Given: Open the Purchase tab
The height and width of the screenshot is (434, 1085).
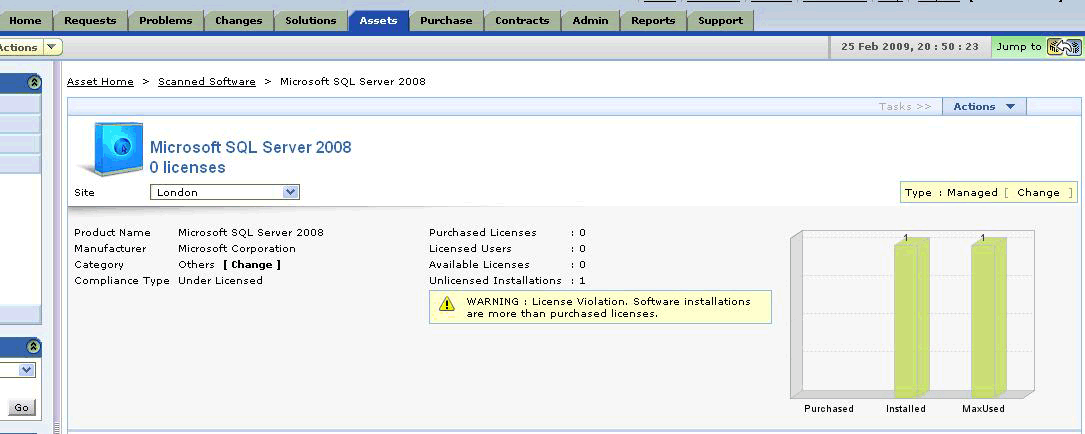Looking at the screenshot, I should [x=446, y=21].
